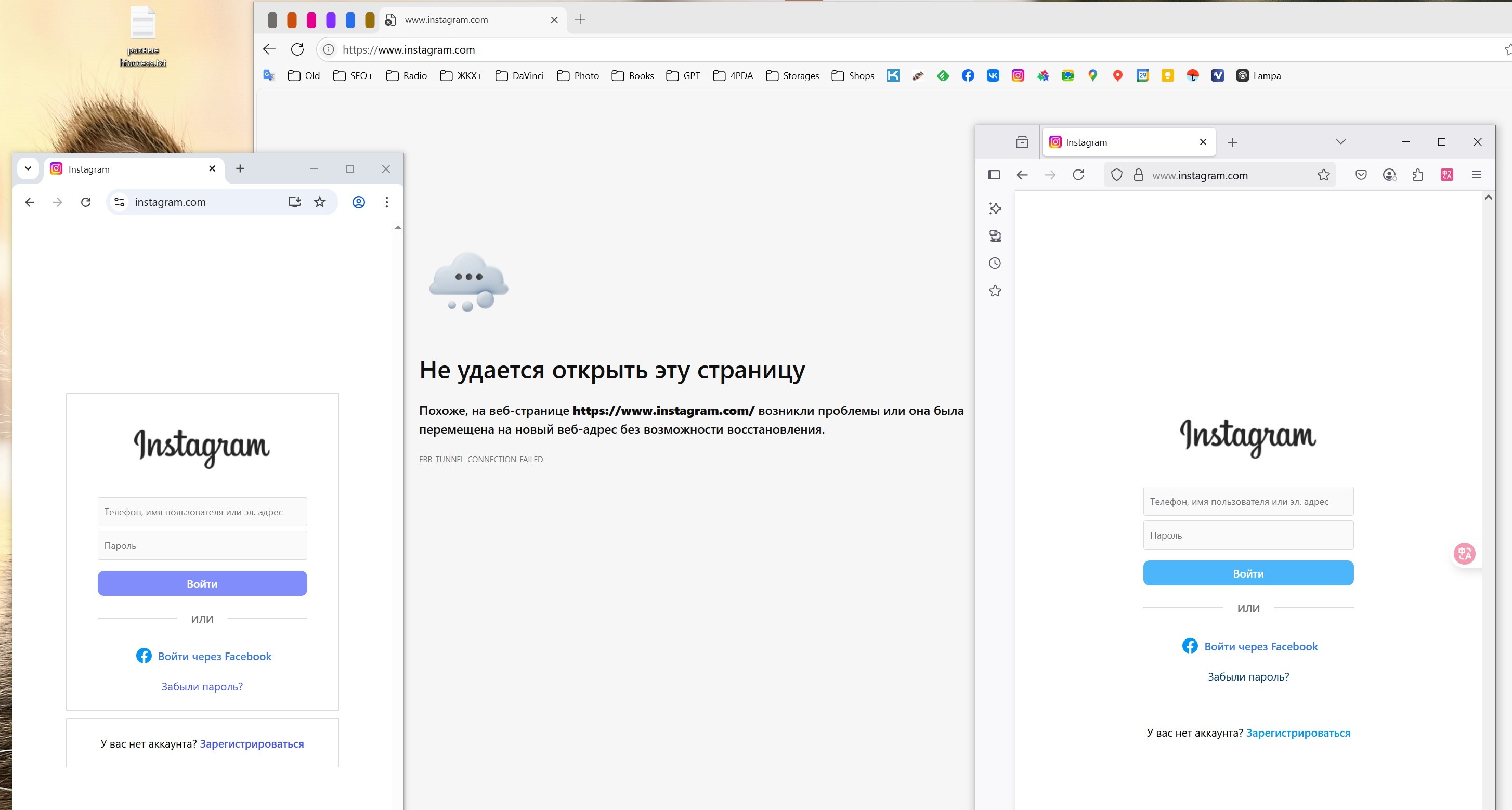
Task: Click Chrome scrollbar up arrow
Action: (x=397, y=227)
